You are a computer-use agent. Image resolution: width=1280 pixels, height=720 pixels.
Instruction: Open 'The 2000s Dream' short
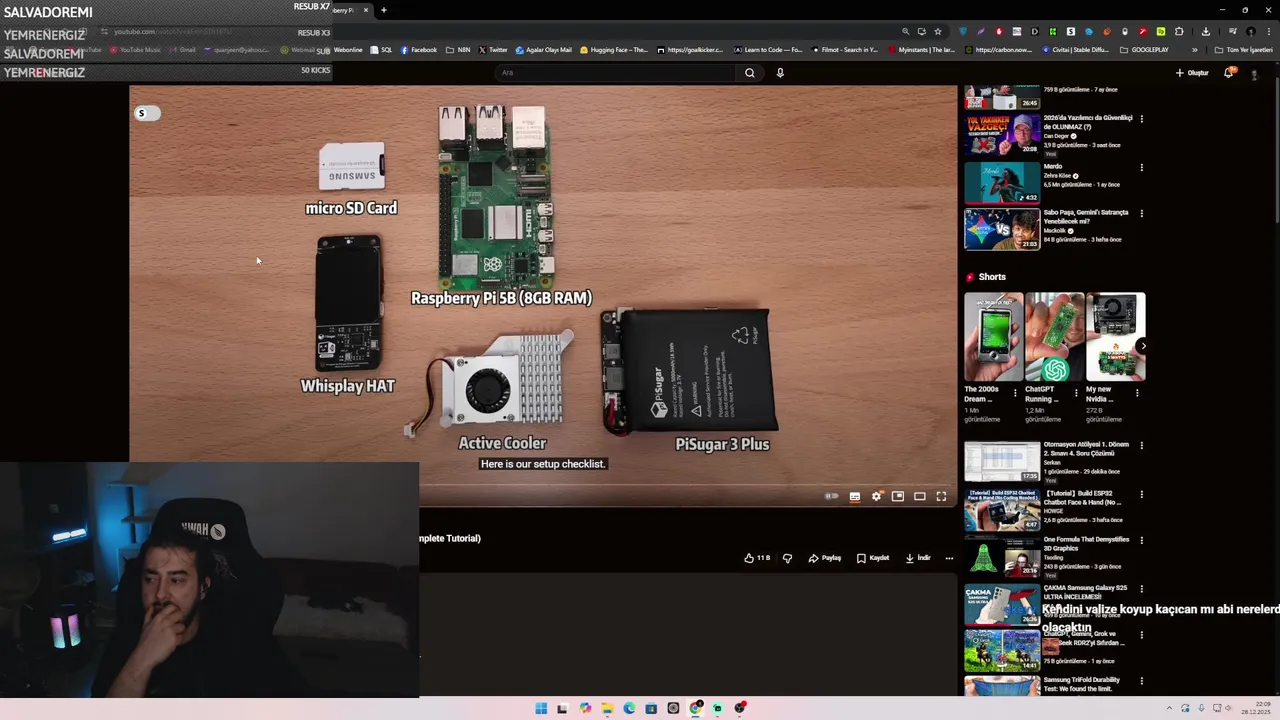tap(993, 337)
